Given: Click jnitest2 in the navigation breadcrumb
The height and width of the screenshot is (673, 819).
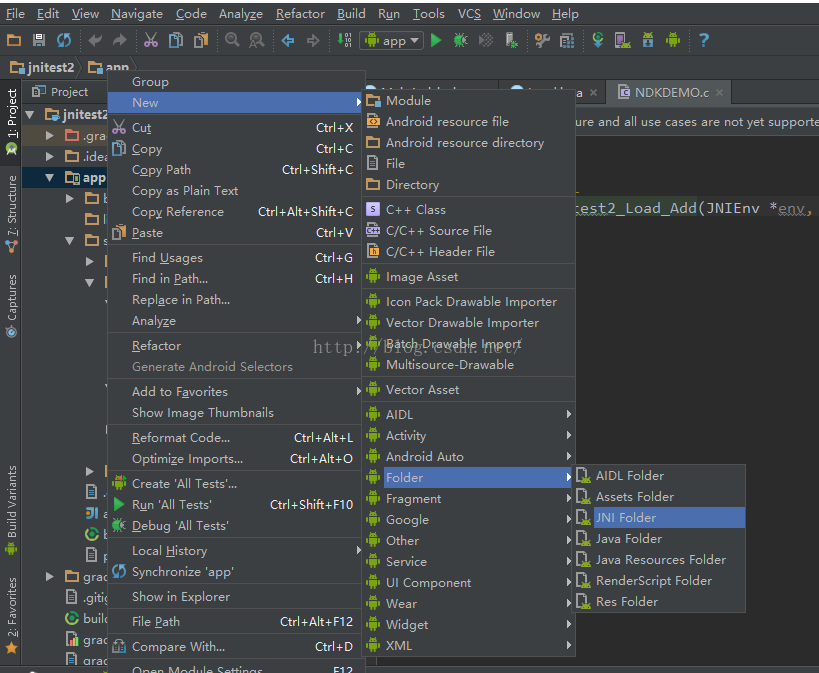Looking at the screenshot, I should click(x=46, y=68).
